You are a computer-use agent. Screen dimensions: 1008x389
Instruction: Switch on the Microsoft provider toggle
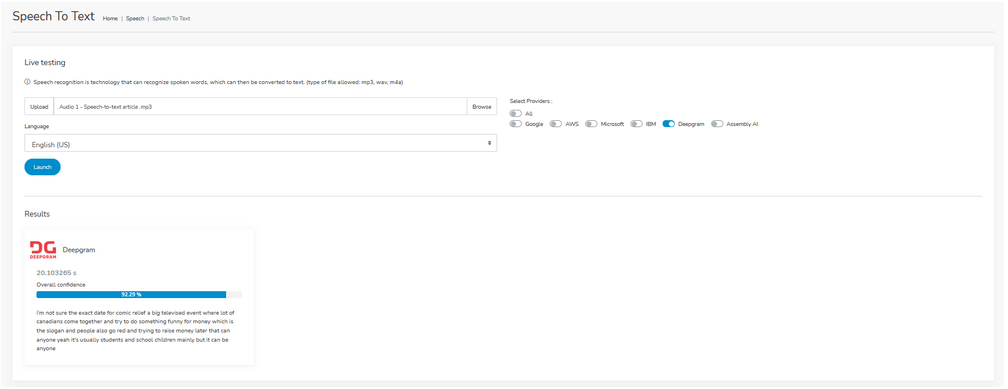591,123
